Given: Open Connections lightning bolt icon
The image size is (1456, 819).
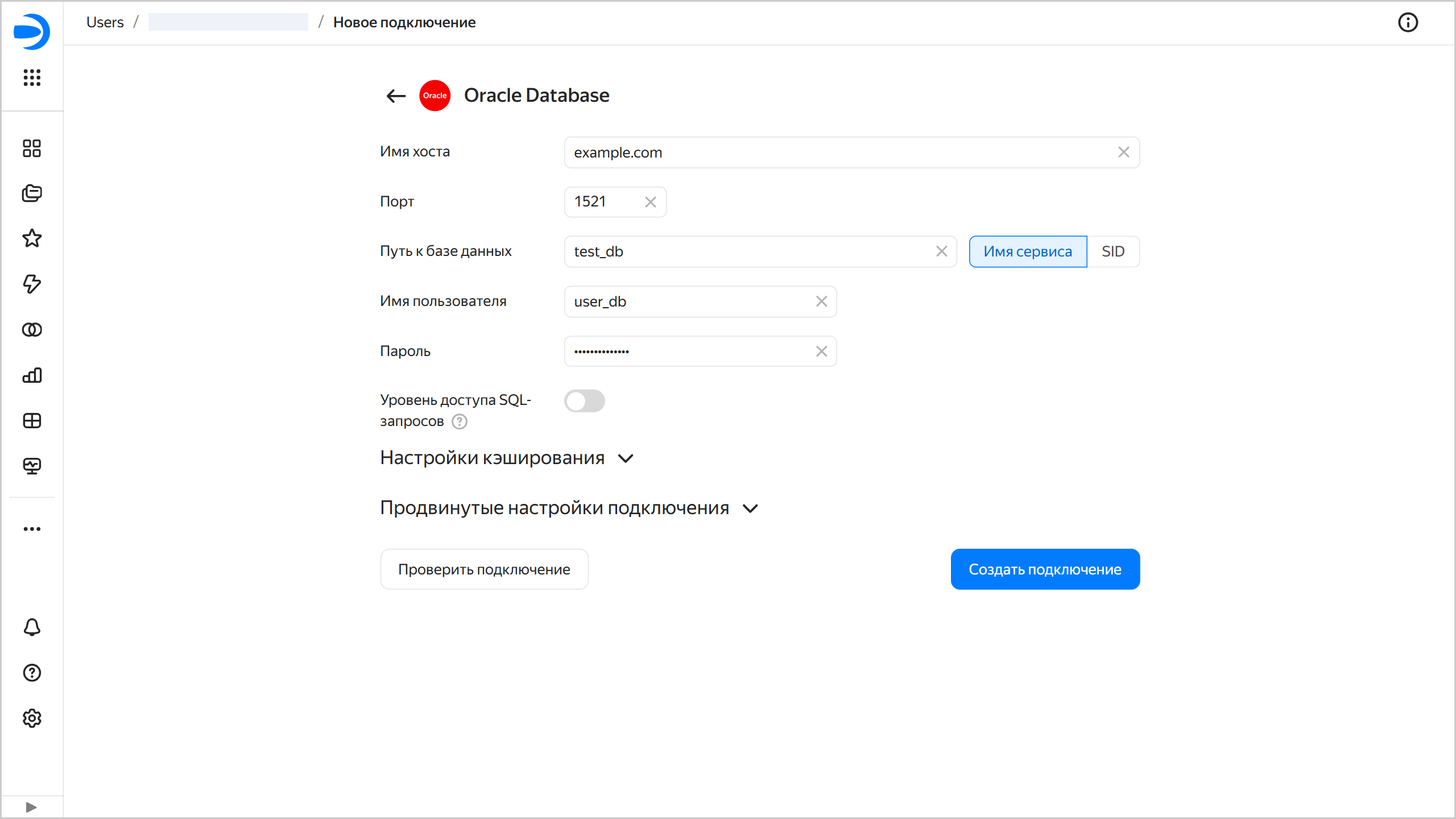Looking at the screenshot, I should 32,284.
